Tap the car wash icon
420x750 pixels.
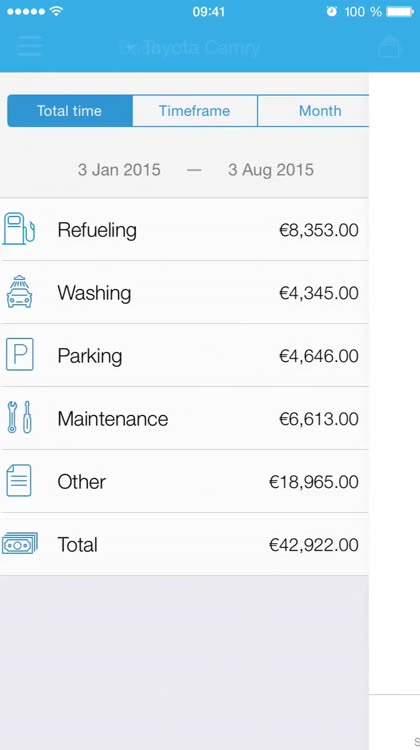tap(20, 291)
